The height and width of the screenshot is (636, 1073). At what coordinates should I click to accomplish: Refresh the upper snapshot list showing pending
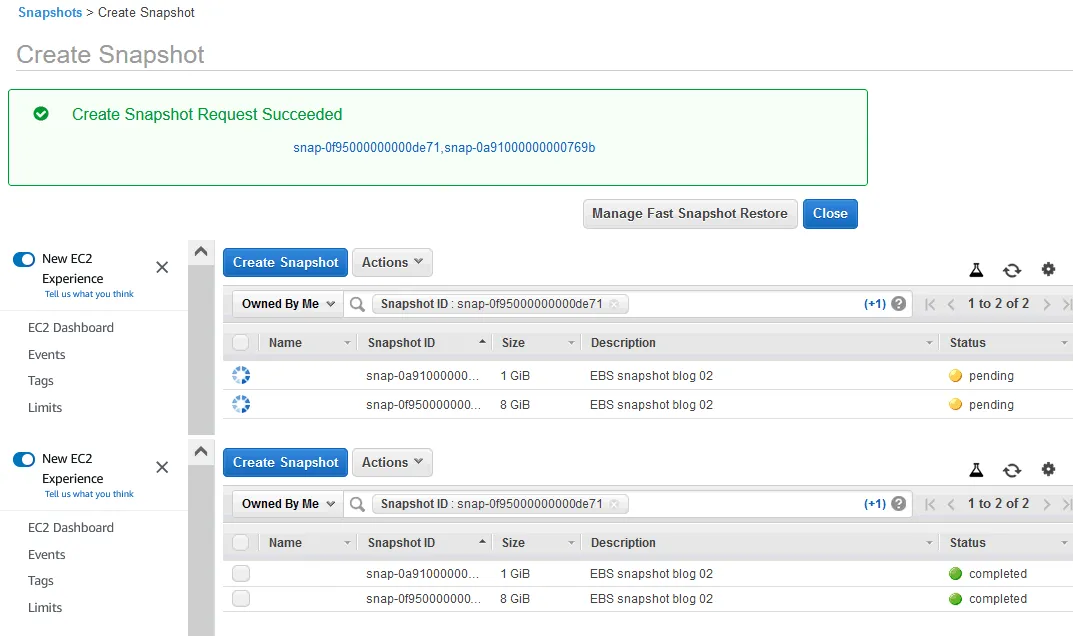click(x=1012, y=270)
